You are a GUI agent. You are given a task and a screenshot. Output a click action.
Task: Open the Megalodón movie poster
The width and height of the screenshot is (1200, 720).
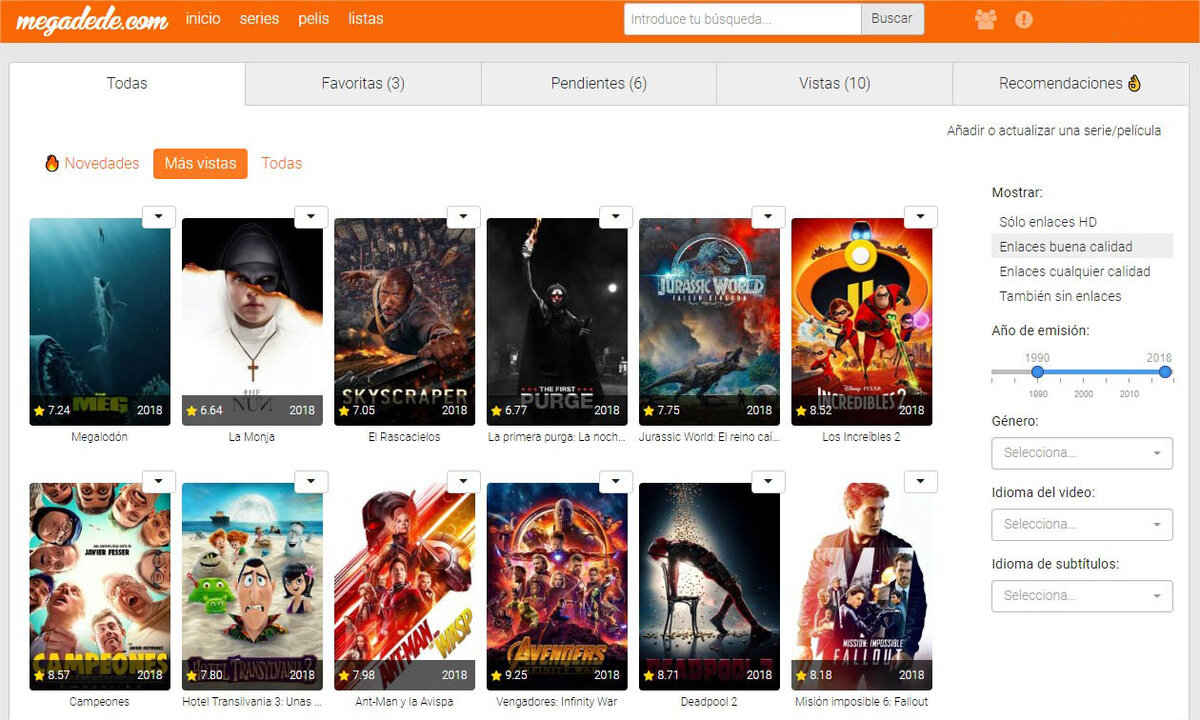coord(100,322)
